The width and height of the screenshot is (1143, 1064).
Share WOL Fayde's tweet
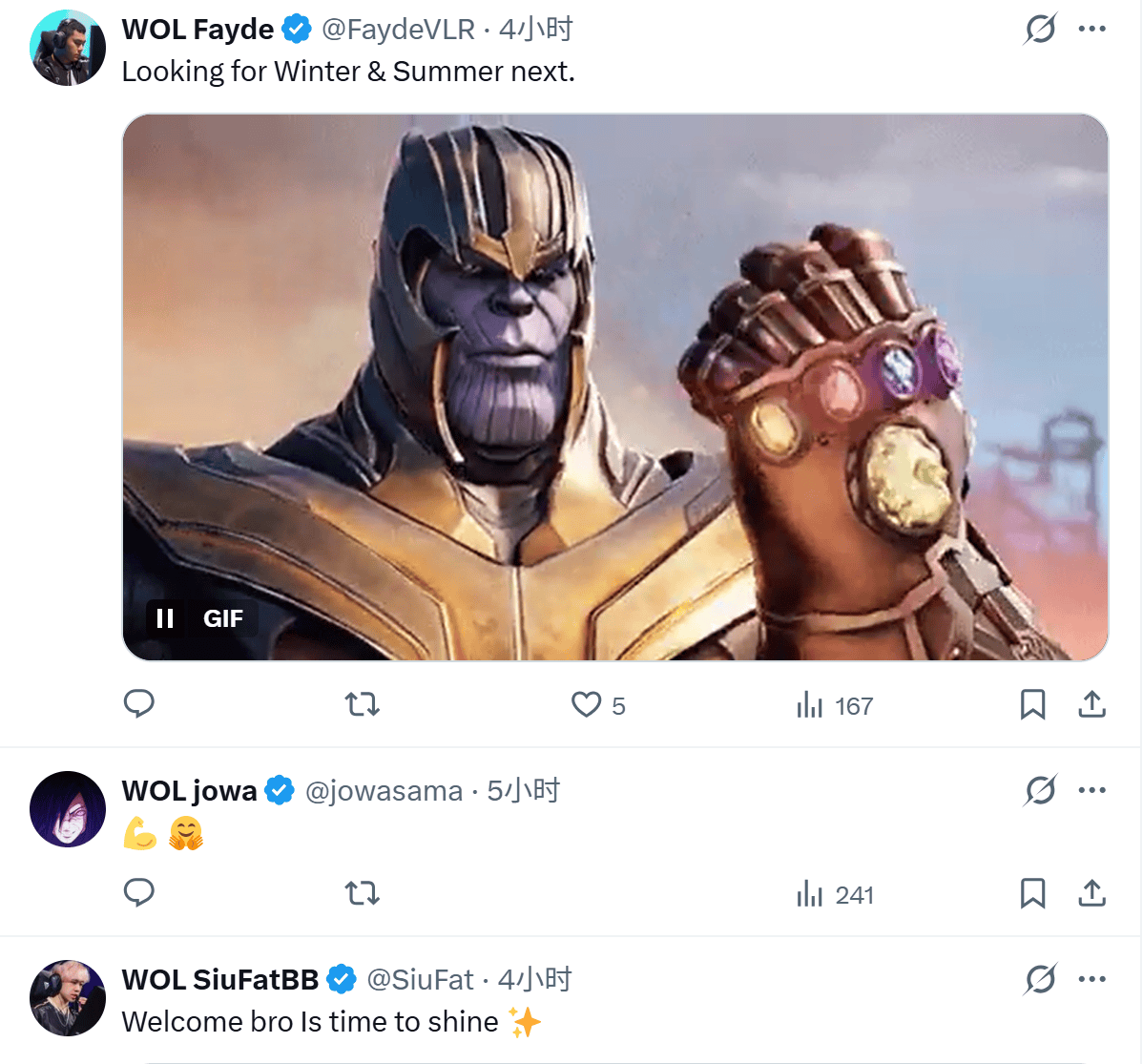click(1091, 704)
